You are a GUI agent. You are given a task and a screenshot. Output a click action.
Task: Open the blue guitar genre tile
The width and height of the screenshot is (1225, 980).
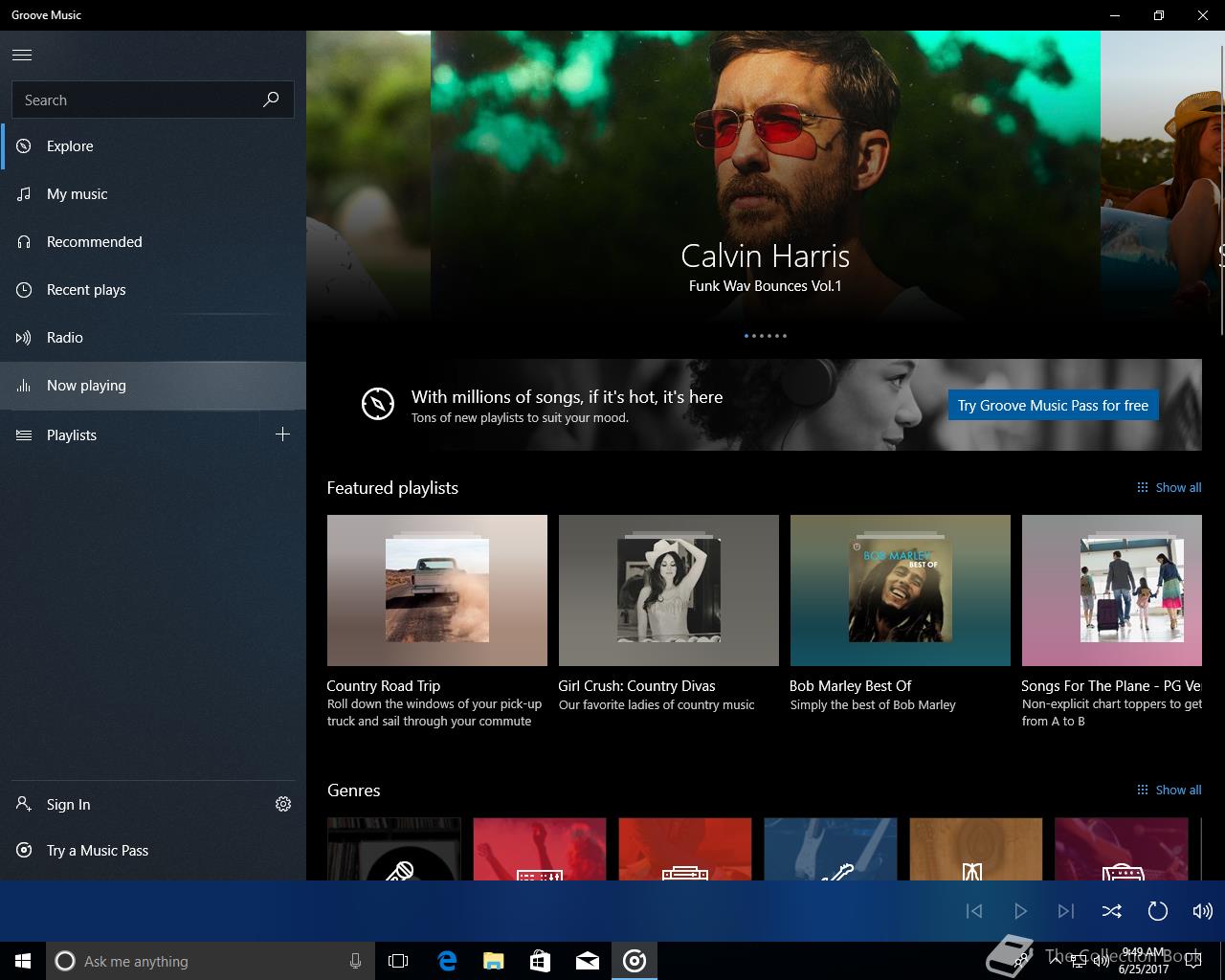tap(831, 849)
